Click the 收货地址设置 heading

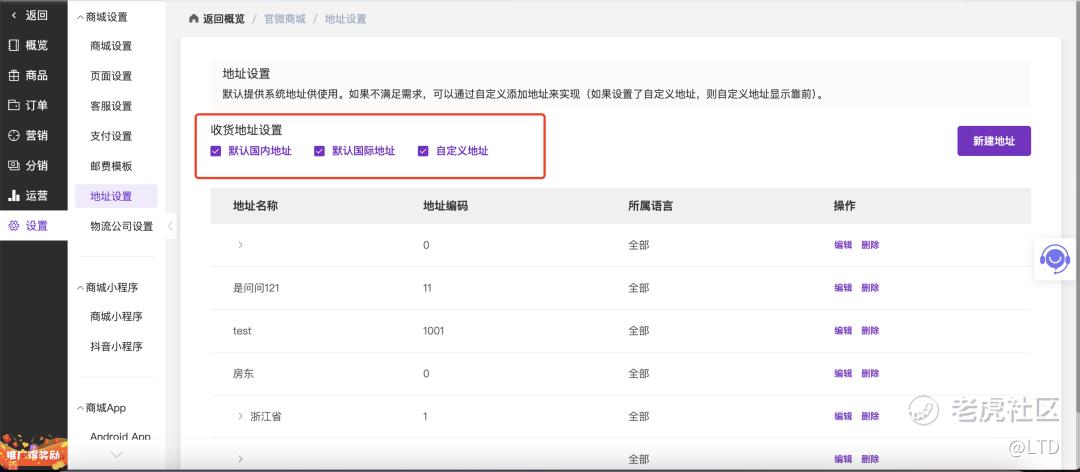click(x=247, y=130)
